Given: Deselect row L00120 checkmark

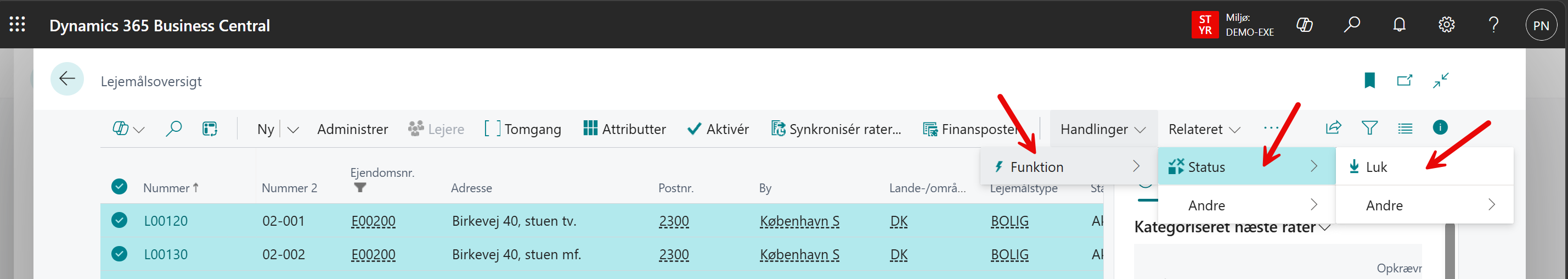Looking at the screenshot, I should [x=119, y=221].
